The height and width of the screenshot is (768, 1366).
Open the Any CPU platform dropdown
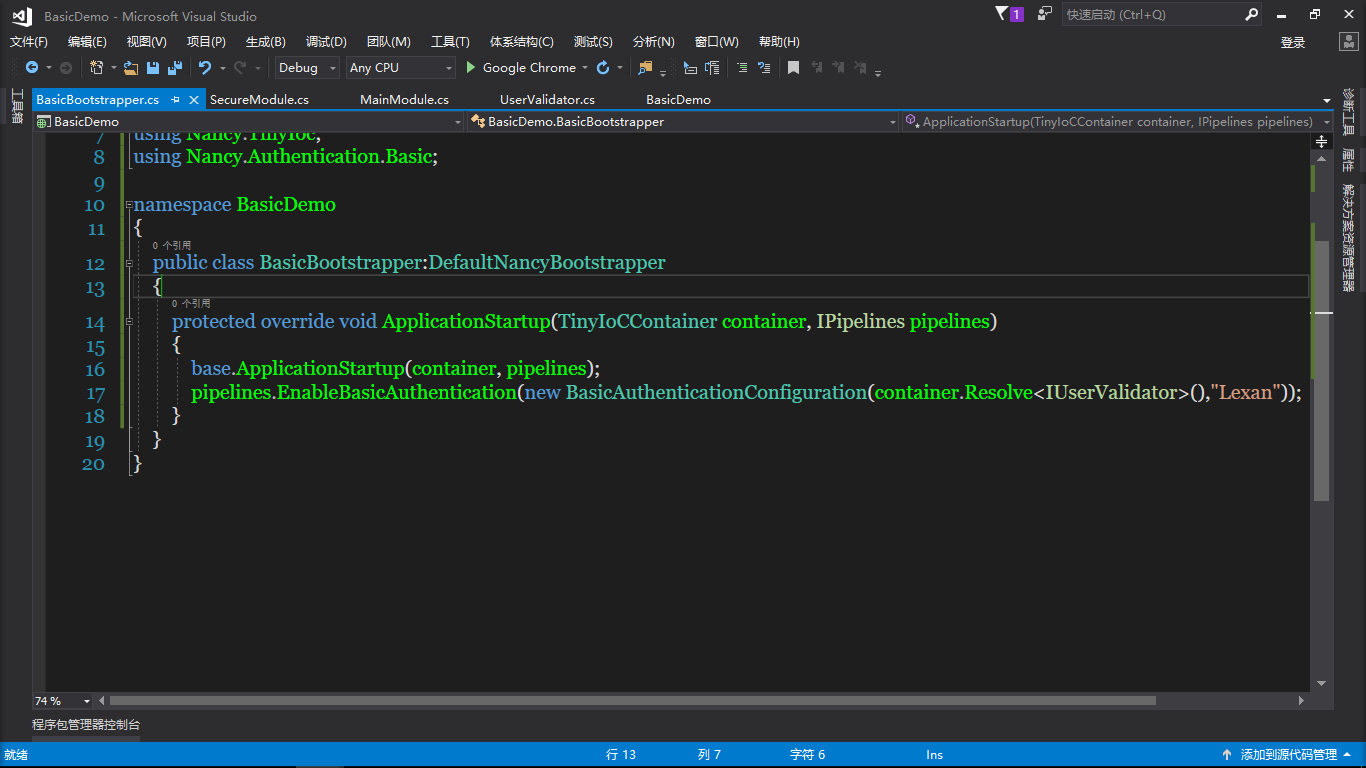[401, 68]
